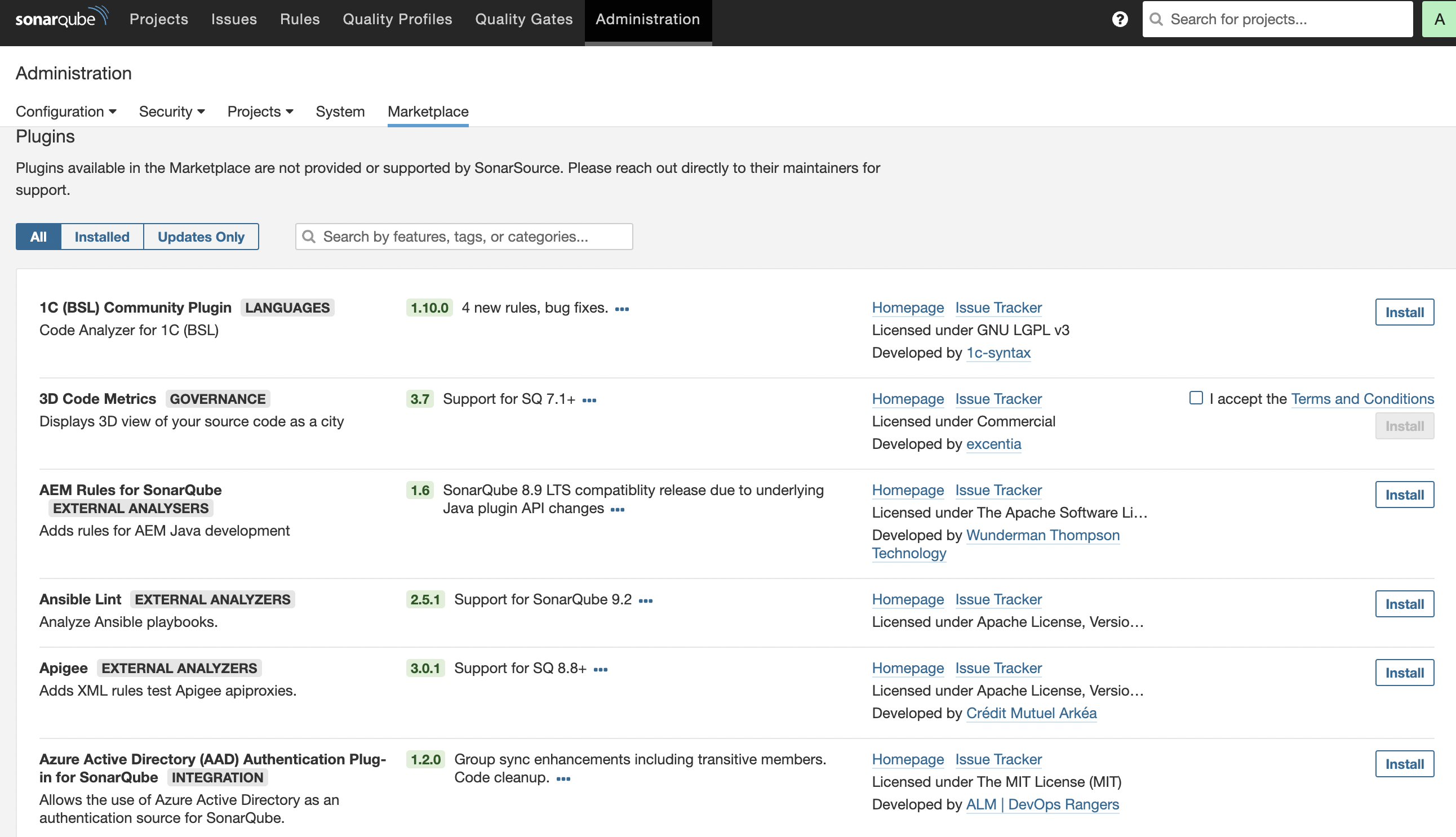Open Homepage link for Apigee
Image resolution: width=1456 pixels, height=837 pixels.
click(907, 668)
